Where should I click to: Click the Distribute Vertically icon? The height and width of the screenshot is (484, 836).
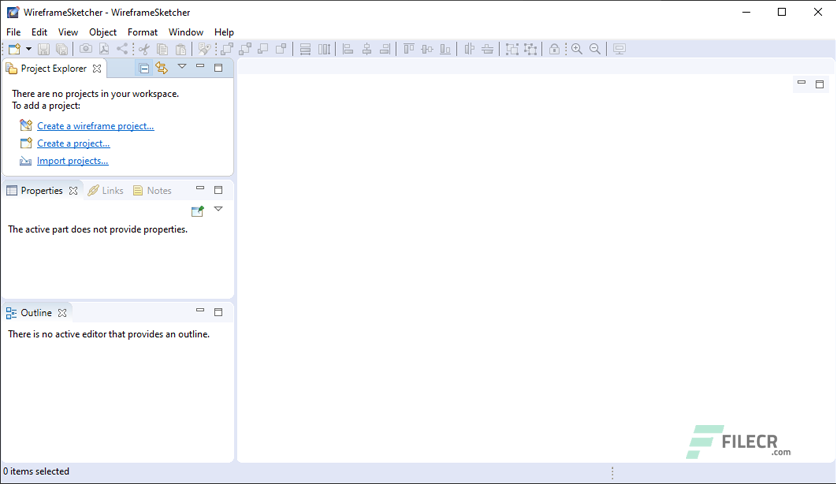(487, 49)
